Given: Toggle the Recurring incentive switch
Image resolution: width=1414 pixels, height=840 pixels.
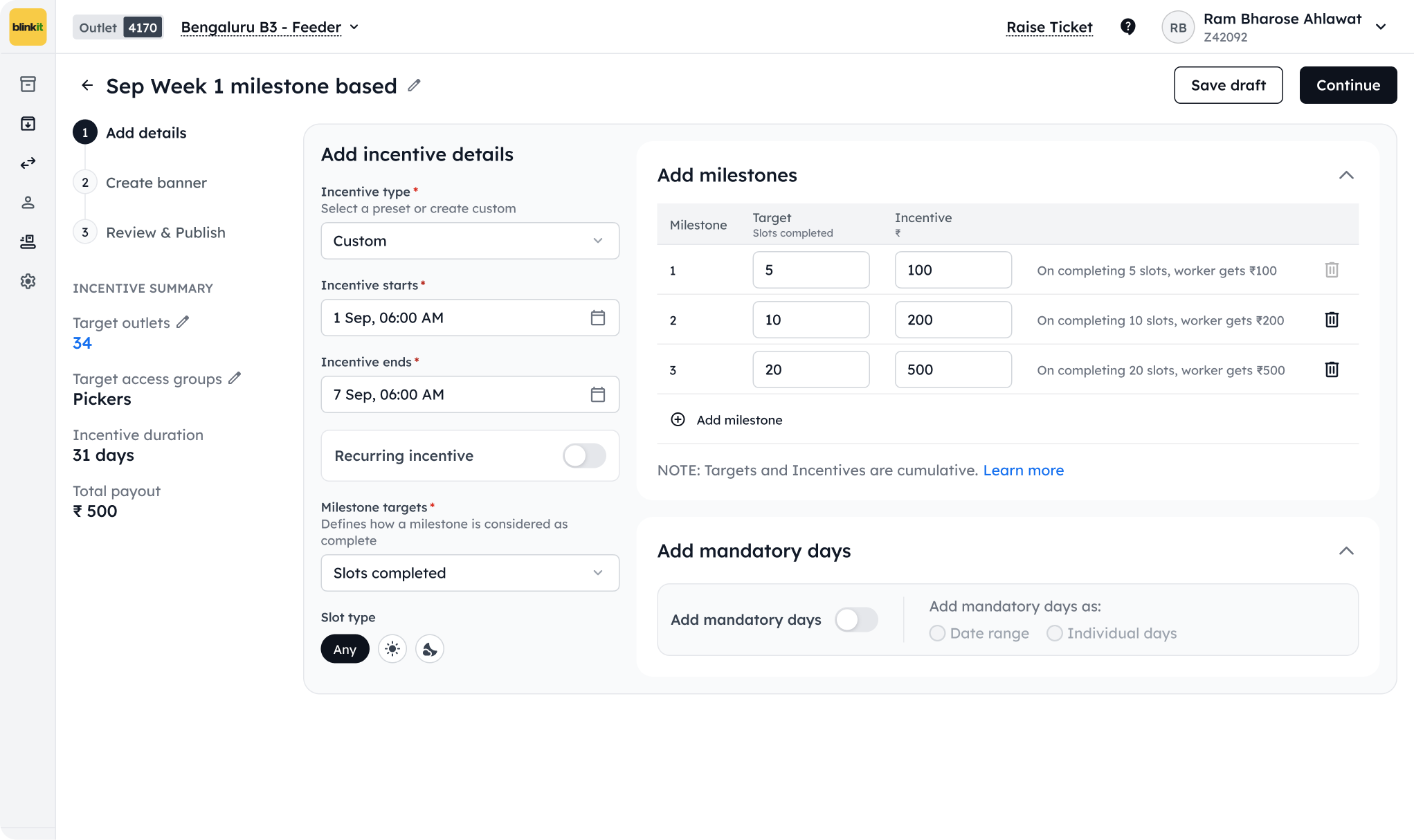Looking at the screenshot, I should coord(584,455).
